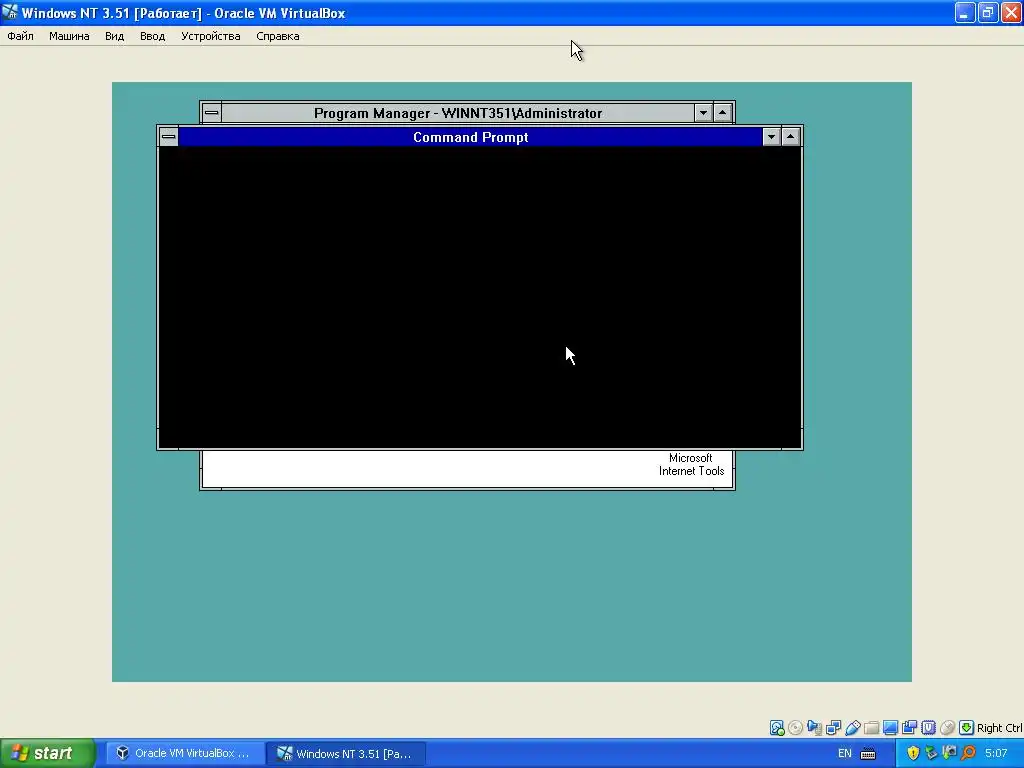Screen dimensions: 1024x768
Task: Click the mouse integration status icon
Action: [x=947, y=728]
